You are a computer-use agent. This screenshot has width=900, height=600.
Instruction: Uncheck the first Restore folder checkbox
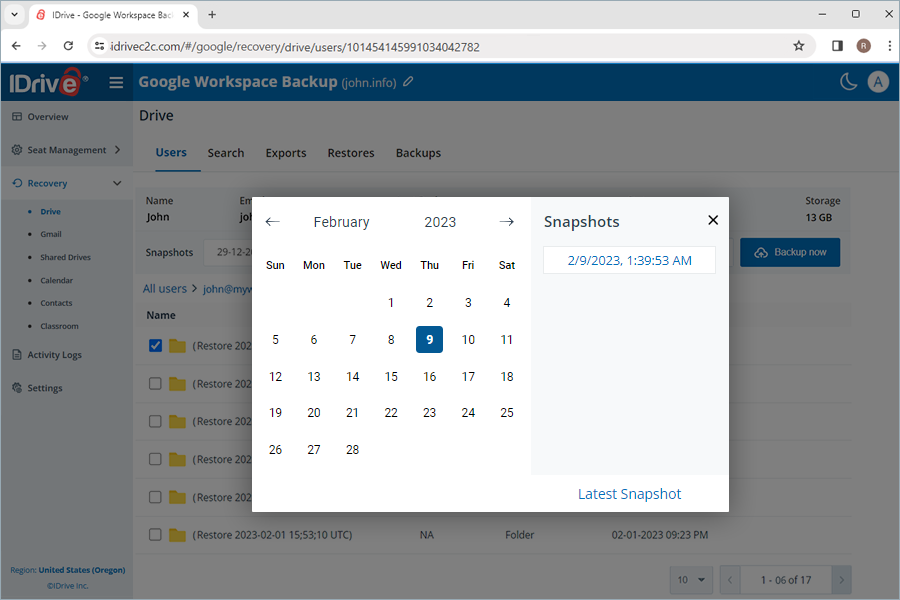(155, 345)
